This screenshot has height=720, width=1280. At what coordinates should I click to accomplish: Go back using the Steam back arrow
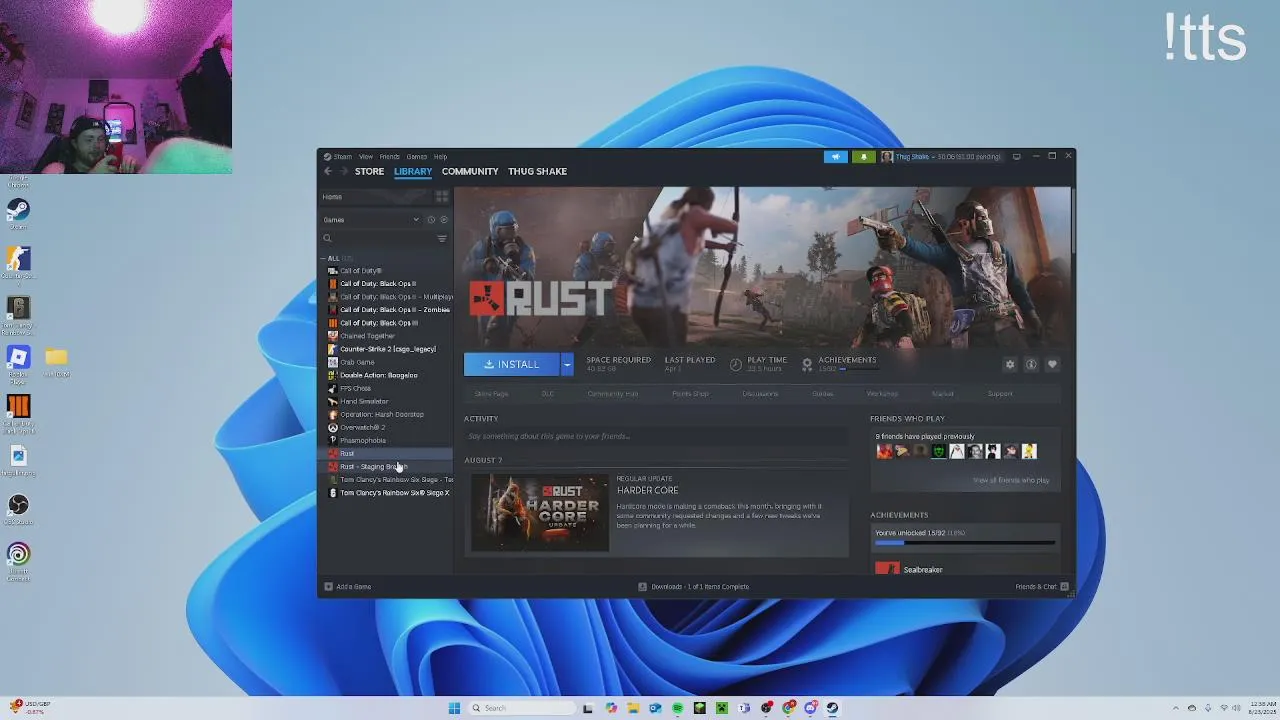tap(327, 171)
